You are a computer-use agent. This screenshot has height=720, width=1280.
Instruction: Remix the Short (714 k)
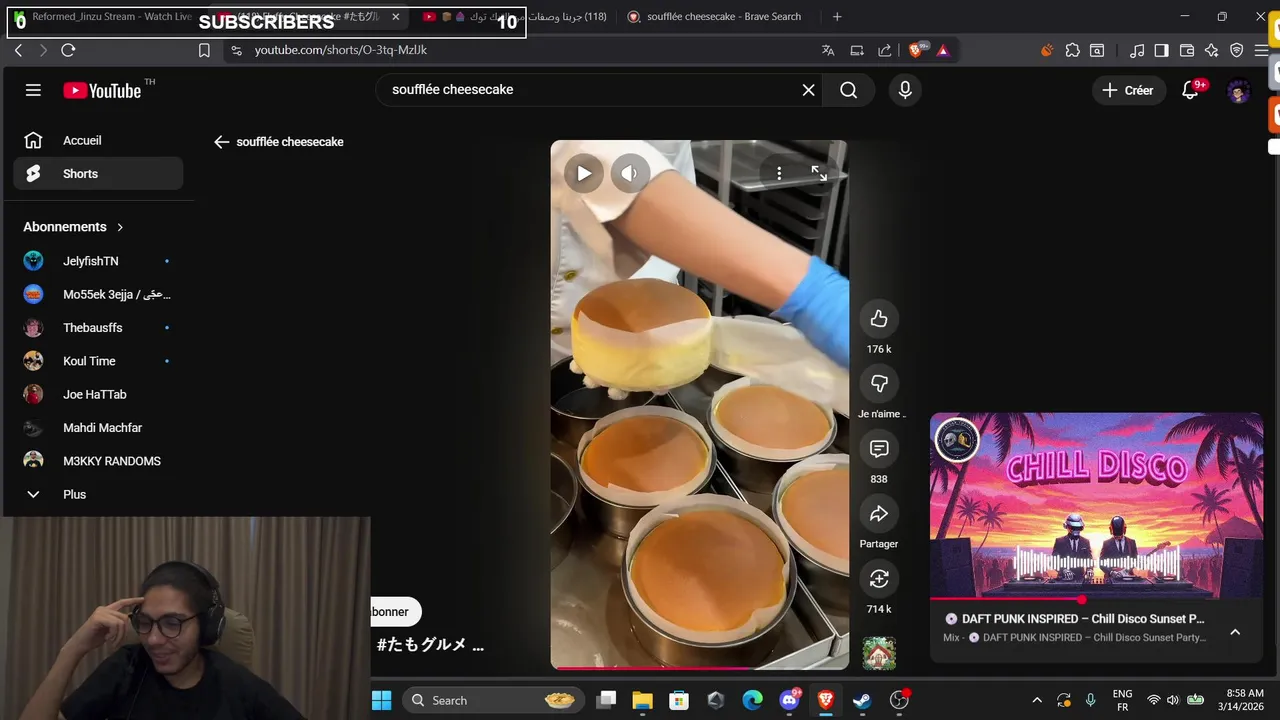(x=879, y=579)
